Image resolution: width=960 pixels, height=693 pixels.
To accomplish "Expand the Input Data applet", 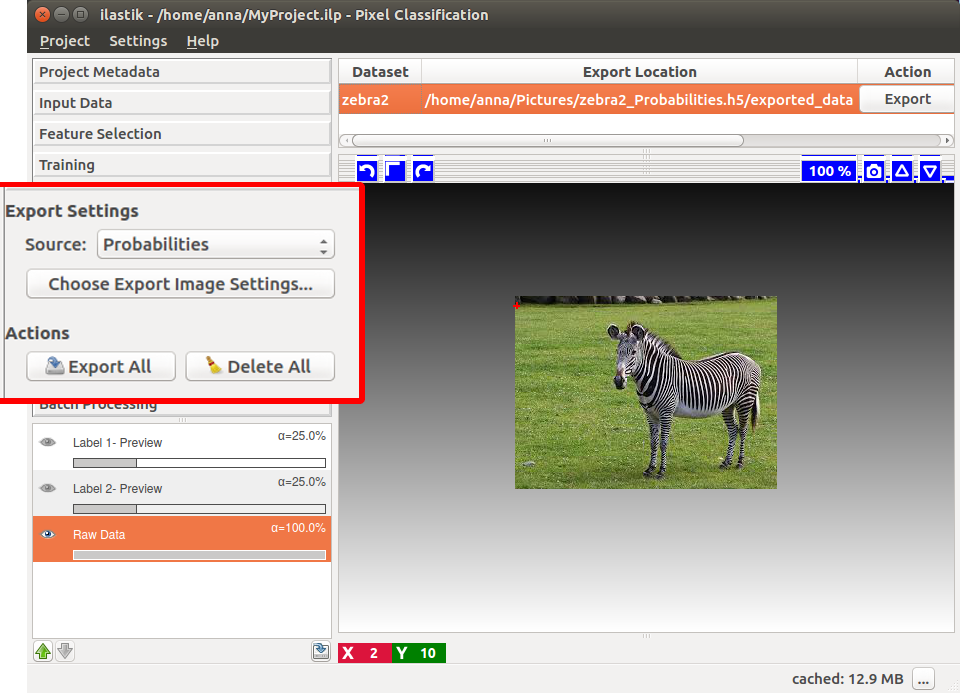I will tap(182, 103).
